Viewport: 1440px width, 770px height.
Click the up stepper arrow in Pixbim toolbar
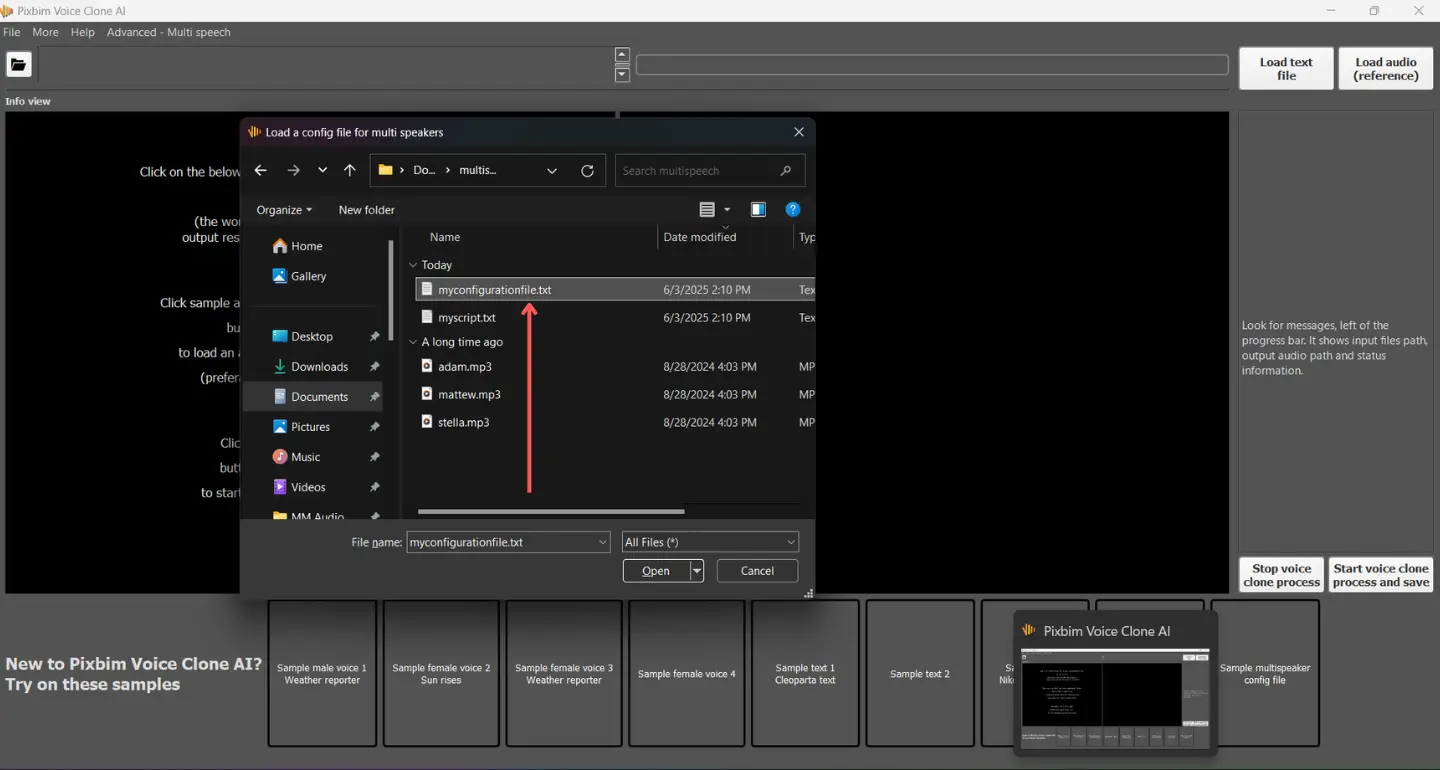click(x=622, y=55)
